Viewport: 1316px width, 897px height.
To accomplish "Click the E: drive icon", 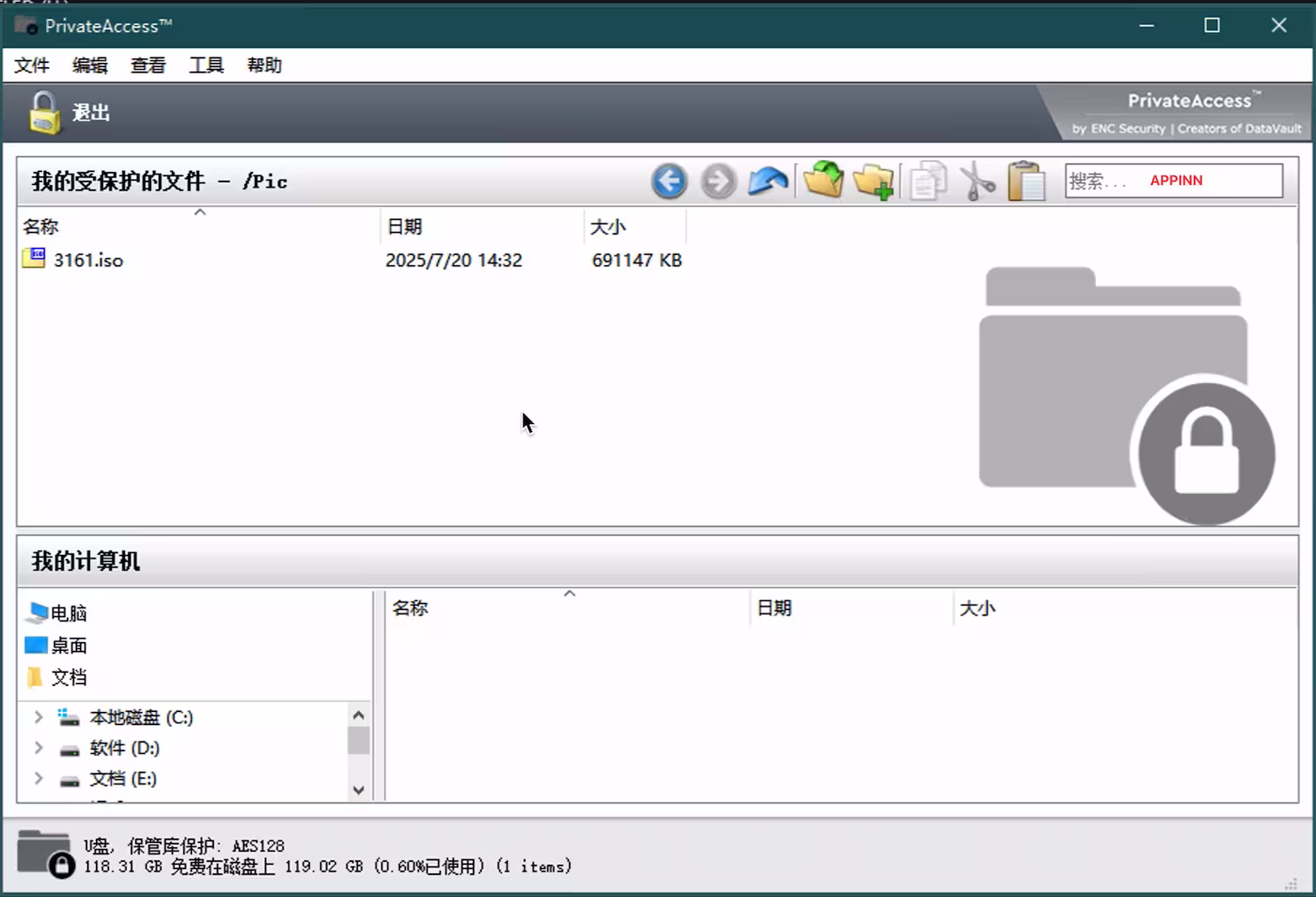I will (x=70, y=780).
